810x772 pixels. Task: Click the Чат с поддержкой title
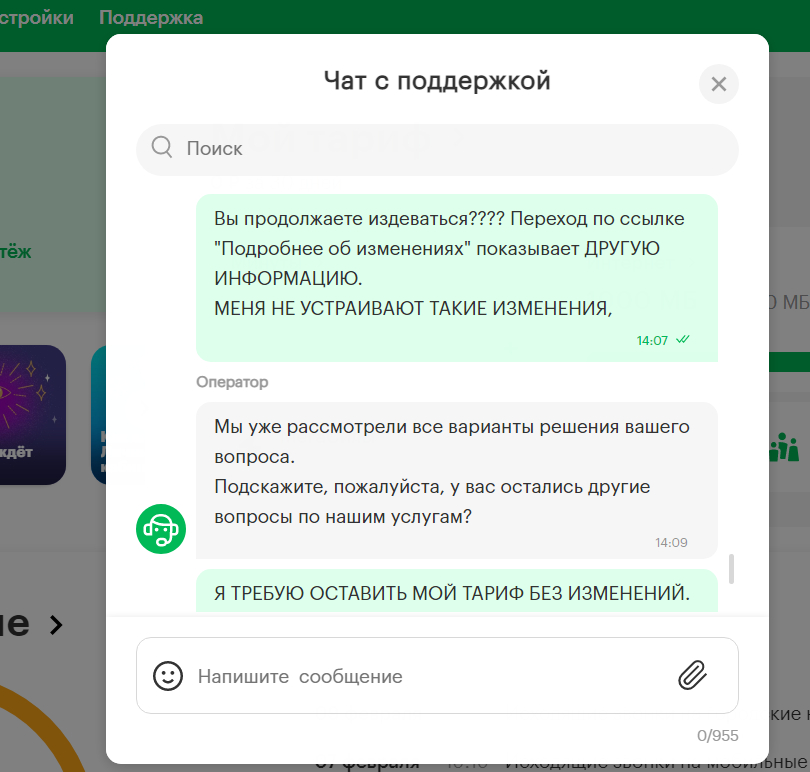pyautogui.click(x=437, y=81)
